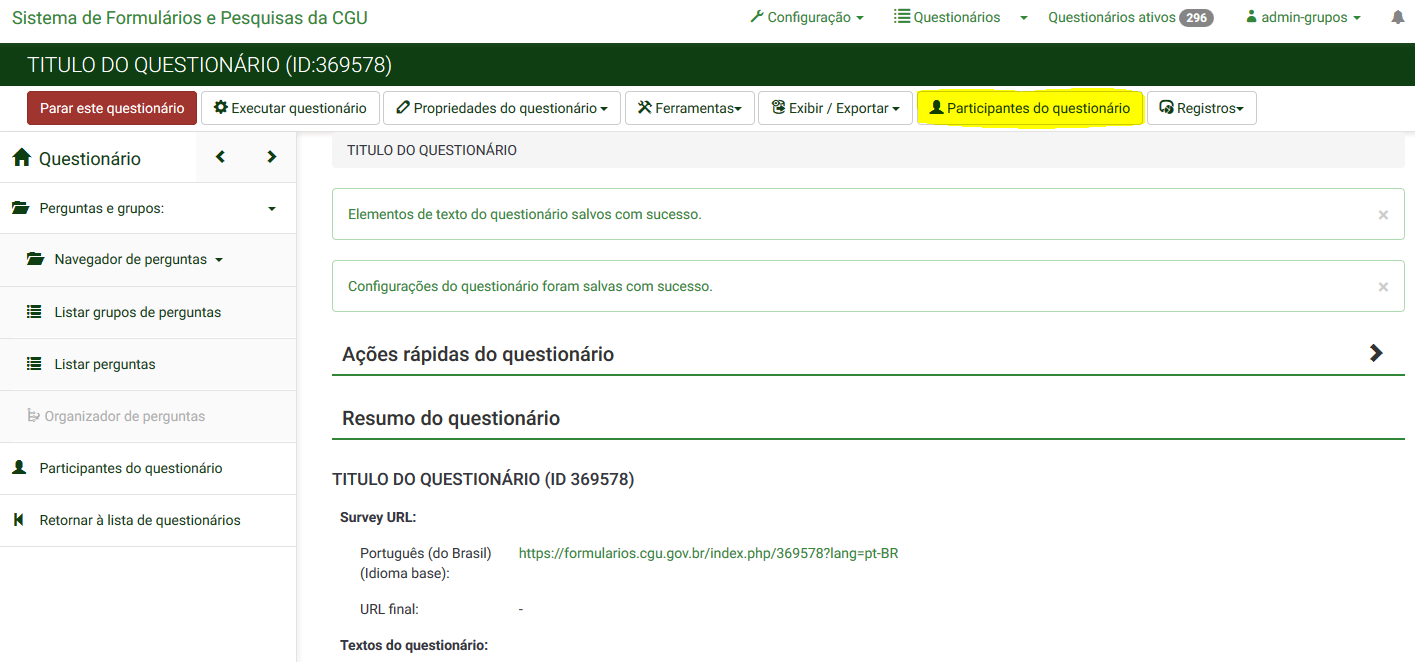The width and height of the screenshot is (1415, 662).
Task: Click Parar este questionário button
Action: pyautogui.click(x=111, y=107)
